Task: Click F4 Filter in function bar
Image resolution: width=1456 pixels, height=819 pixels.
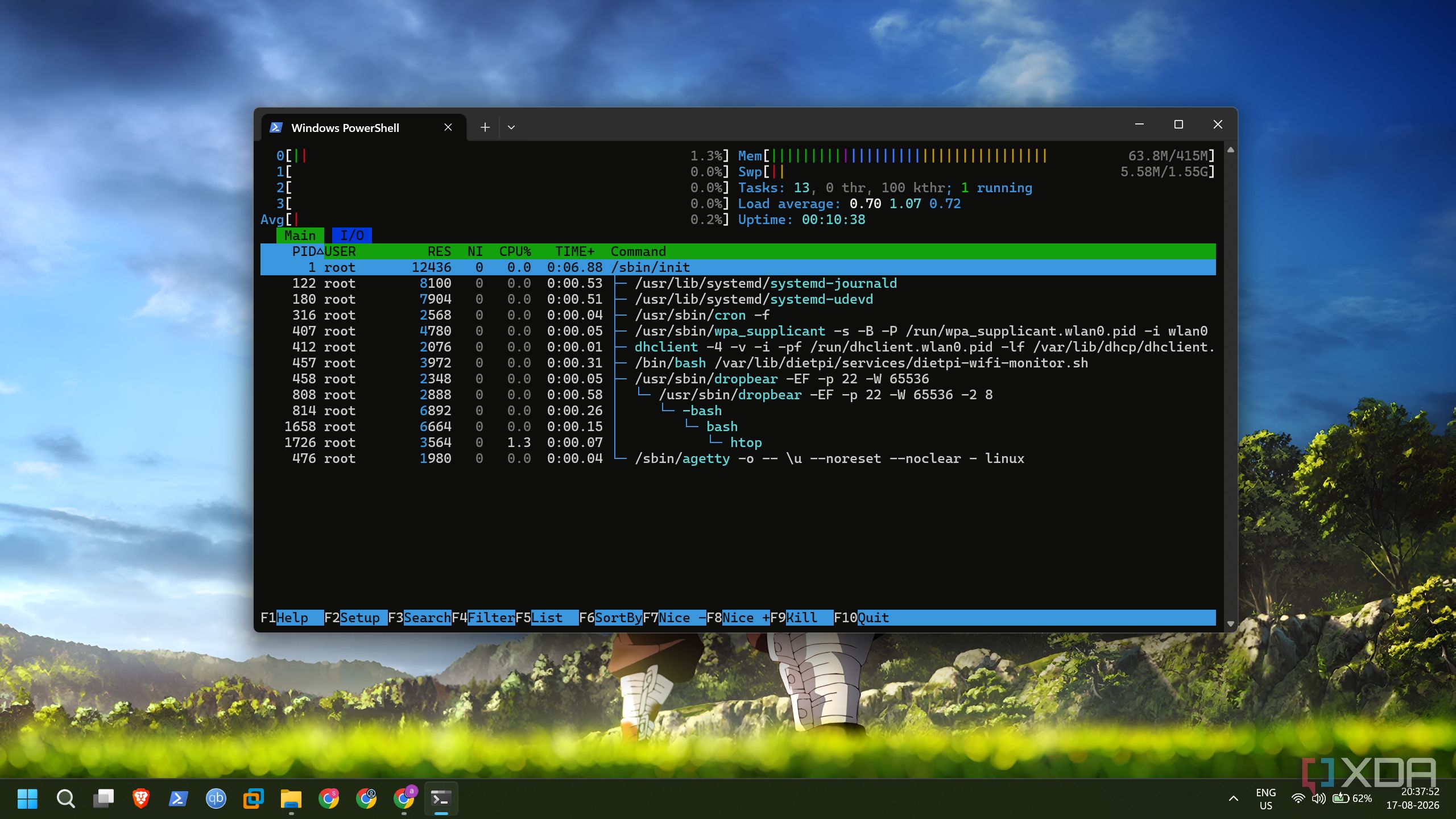Action: [483, 618]
